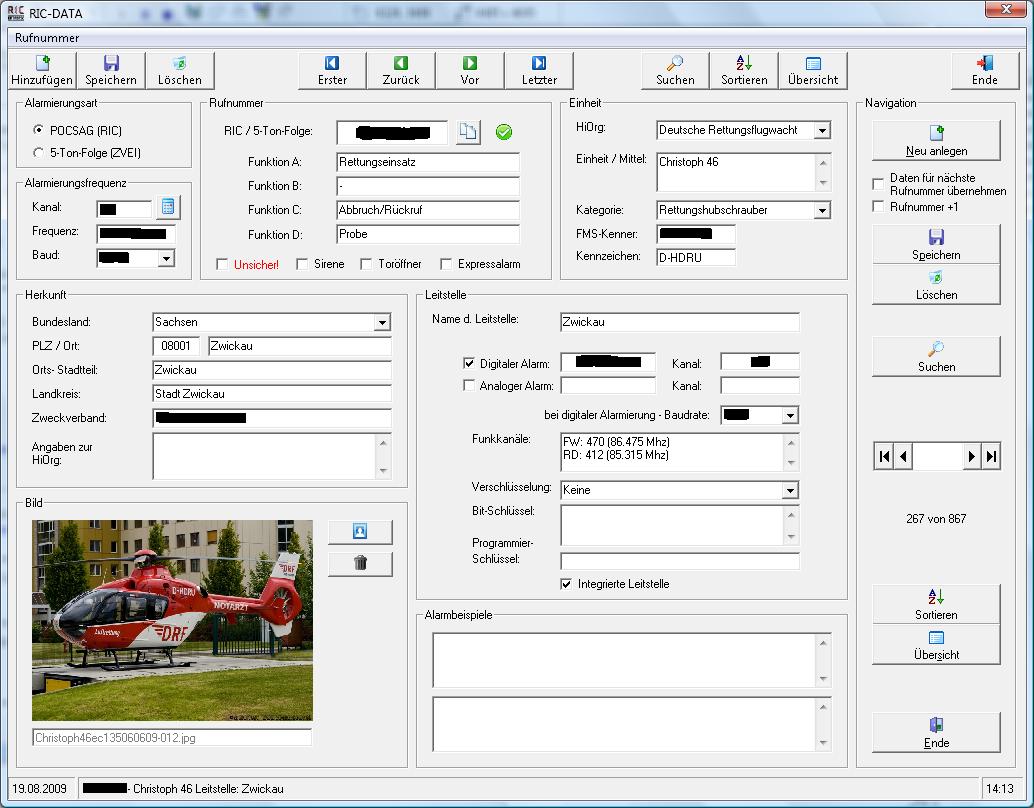The image size is (1034, 808).
Task: Delete the picture with the trash icon
Action: pyautogui.click(x=360, y=563)
